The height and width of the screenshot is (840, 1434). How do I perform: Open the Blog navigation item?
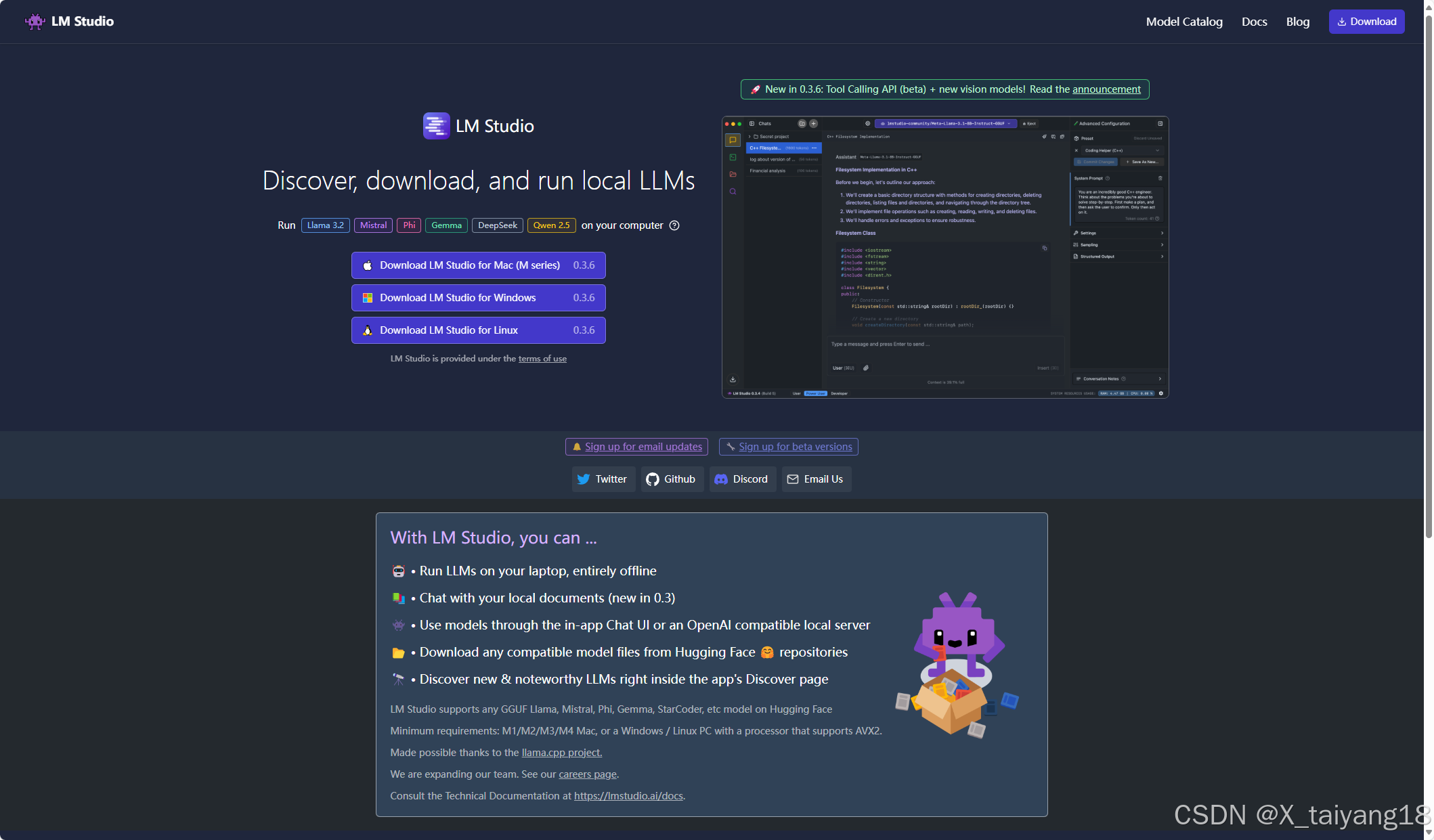click(1297, 22)
